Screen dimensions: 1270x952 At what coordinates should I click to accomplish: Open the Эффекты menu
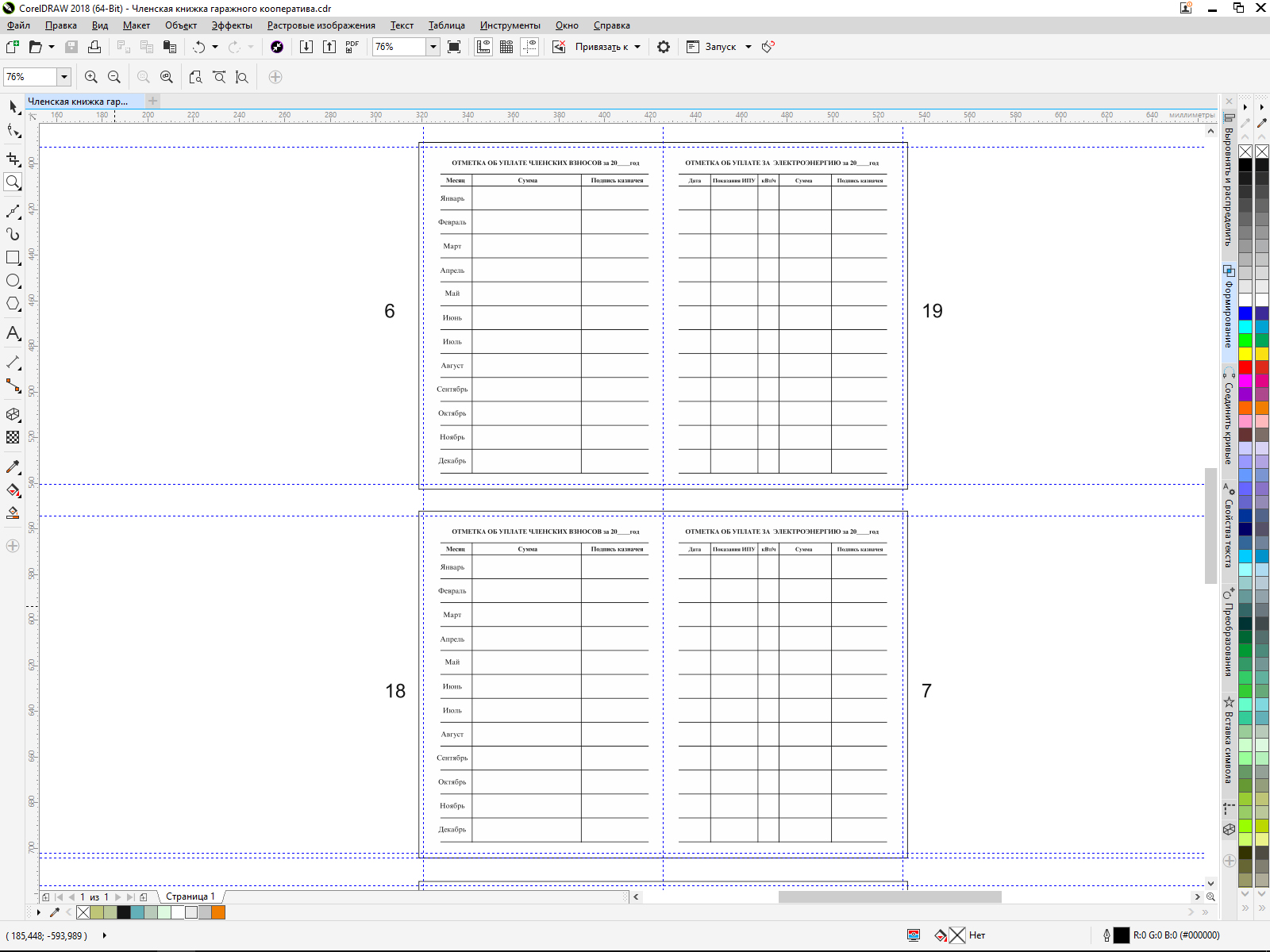tap(232, 25)
